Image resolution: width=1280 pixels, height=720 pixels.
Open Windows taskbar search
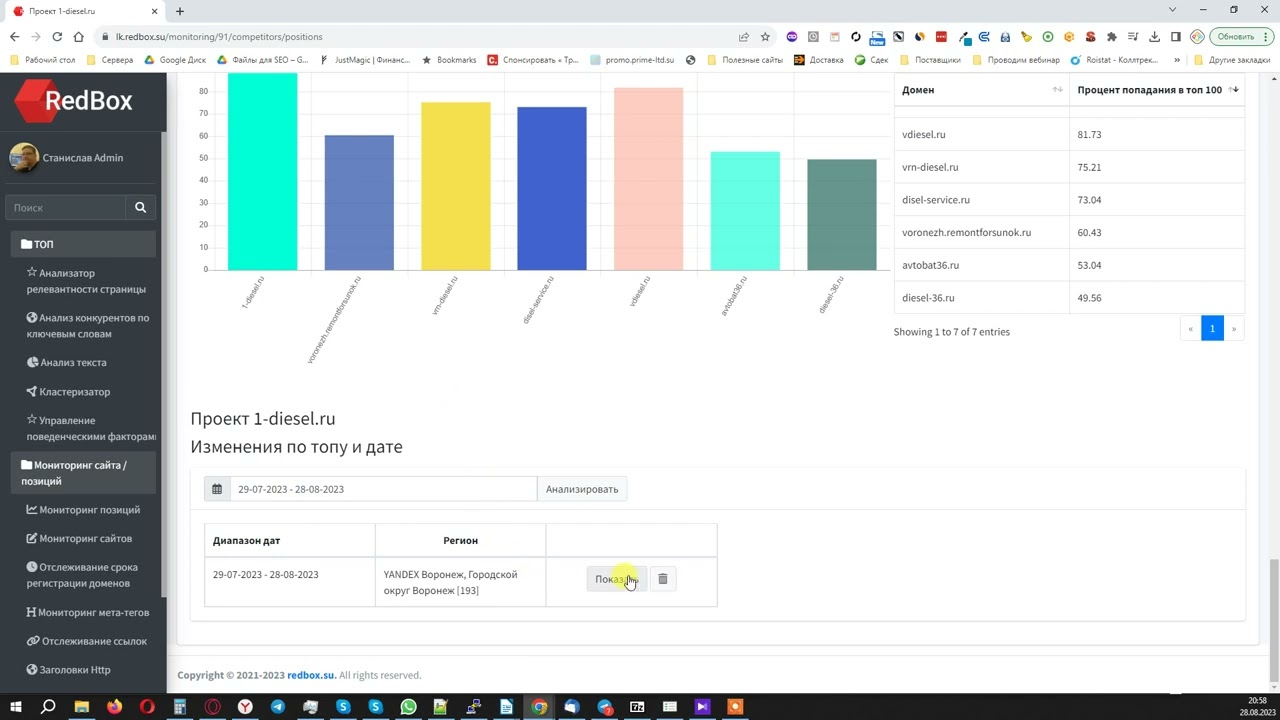(48, 707)
